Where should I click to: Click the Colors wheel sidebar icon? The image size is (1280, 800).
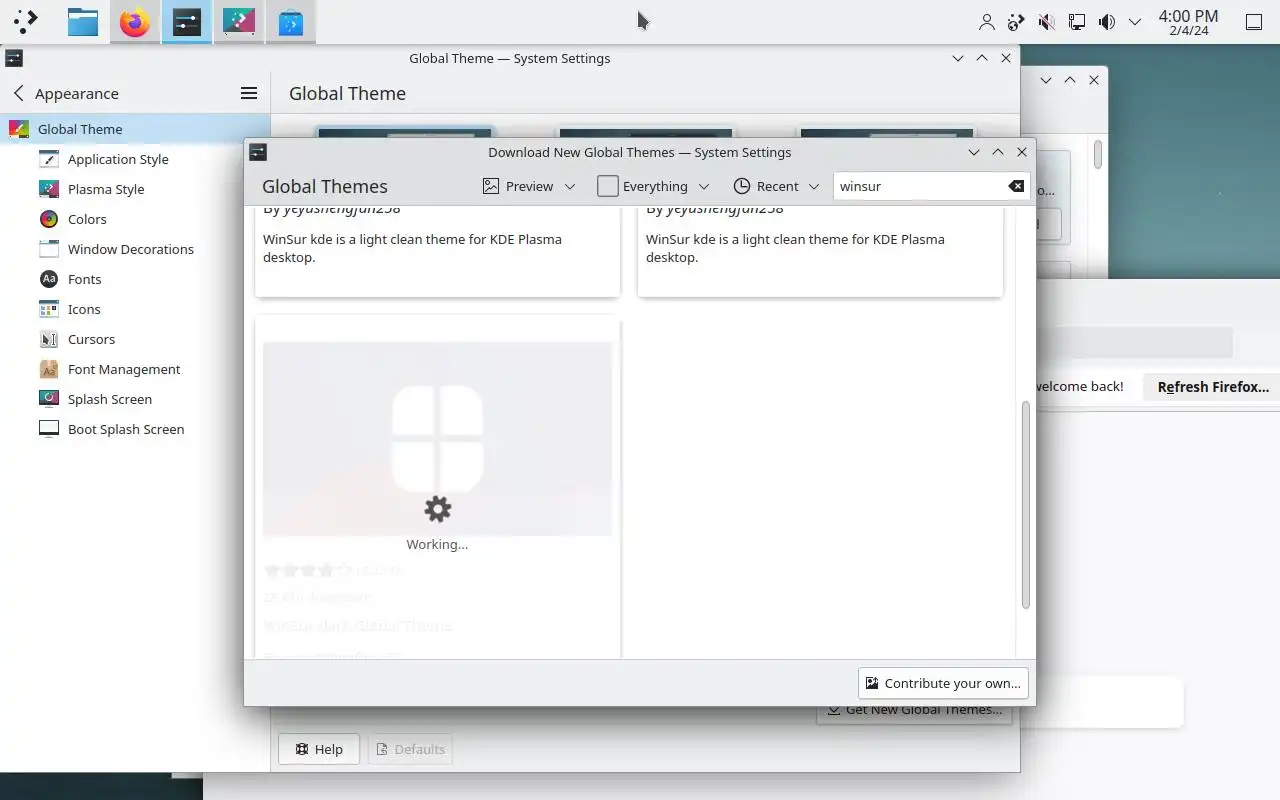49,219
